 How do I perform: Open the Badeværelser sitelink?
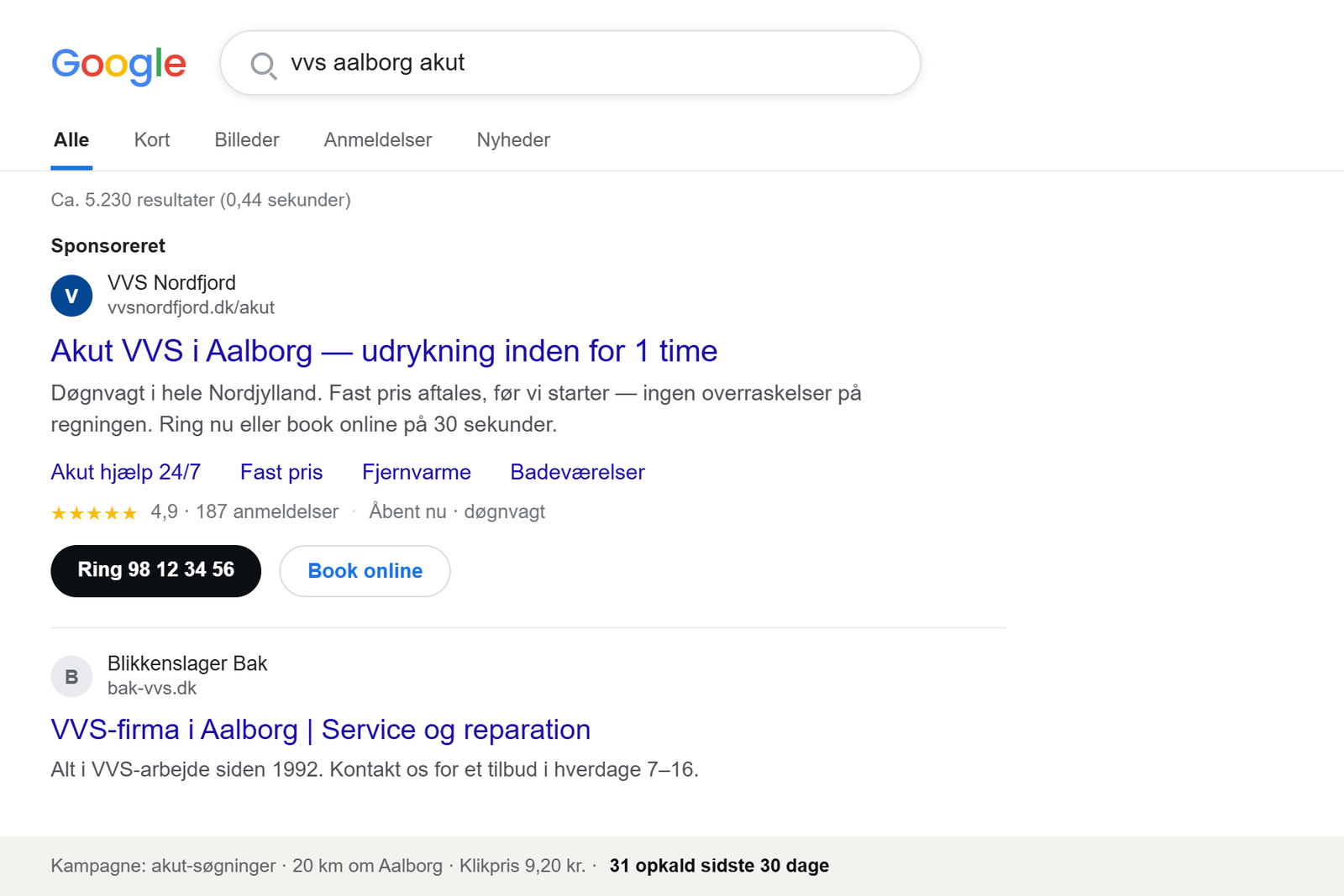coord(578,472)
